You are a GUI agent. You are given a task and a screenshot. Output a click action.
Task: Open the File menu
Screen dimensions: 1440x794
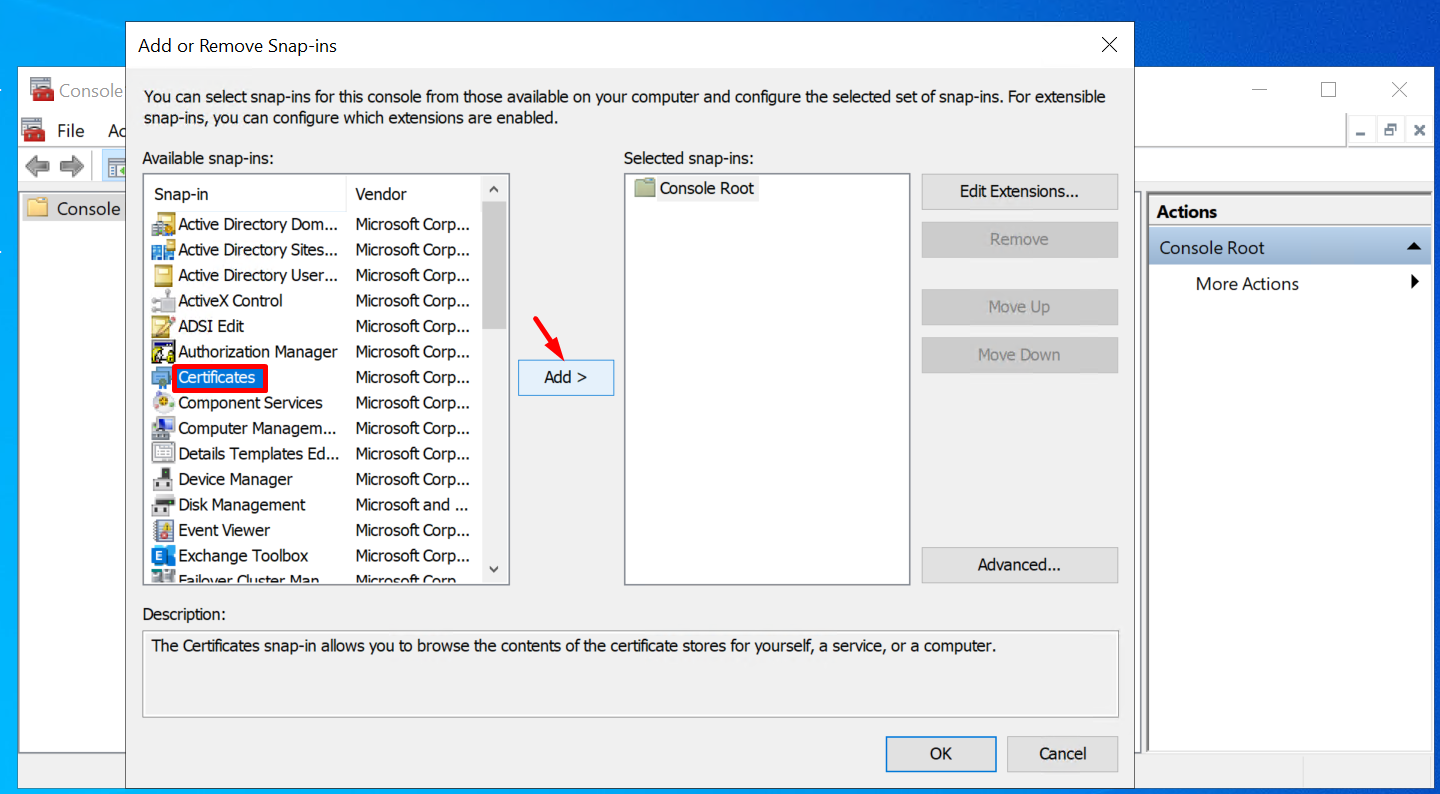70,131
